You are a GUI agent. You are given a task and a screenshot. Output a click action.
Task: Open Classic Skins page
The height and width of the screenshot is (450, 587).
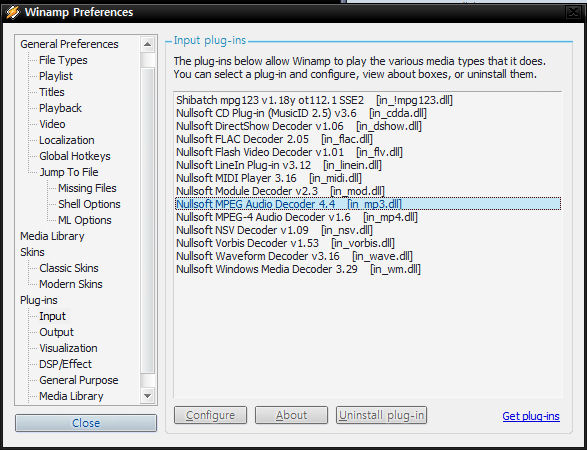coord(69,268)
